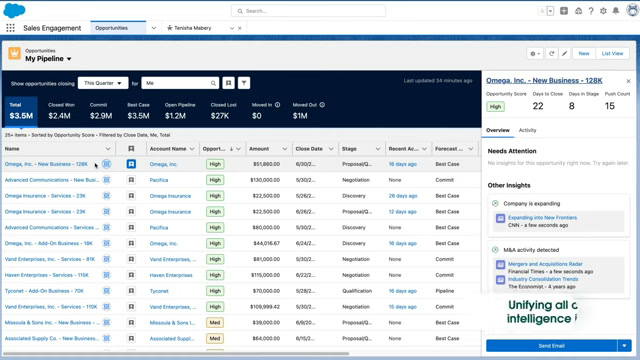Toggle bookmark for Omega, Inc. - Add-On Business row
This screenshot has width=640, height=360.
click(x=131, y=243)
